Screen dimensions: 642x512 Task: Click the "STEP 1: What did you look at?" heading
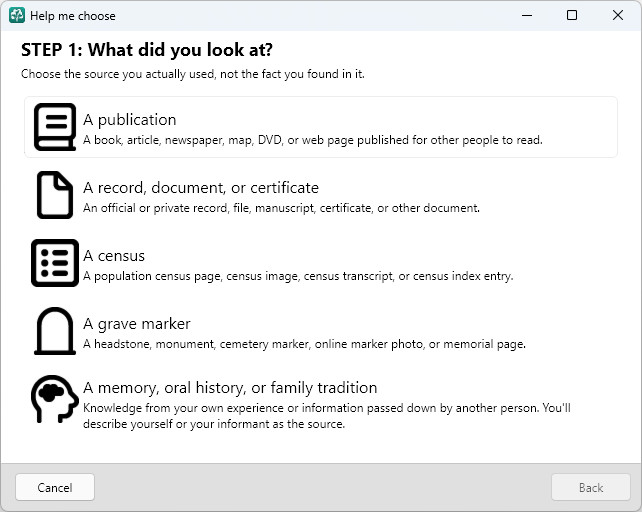pyautogui.click(x=147, y=50)
